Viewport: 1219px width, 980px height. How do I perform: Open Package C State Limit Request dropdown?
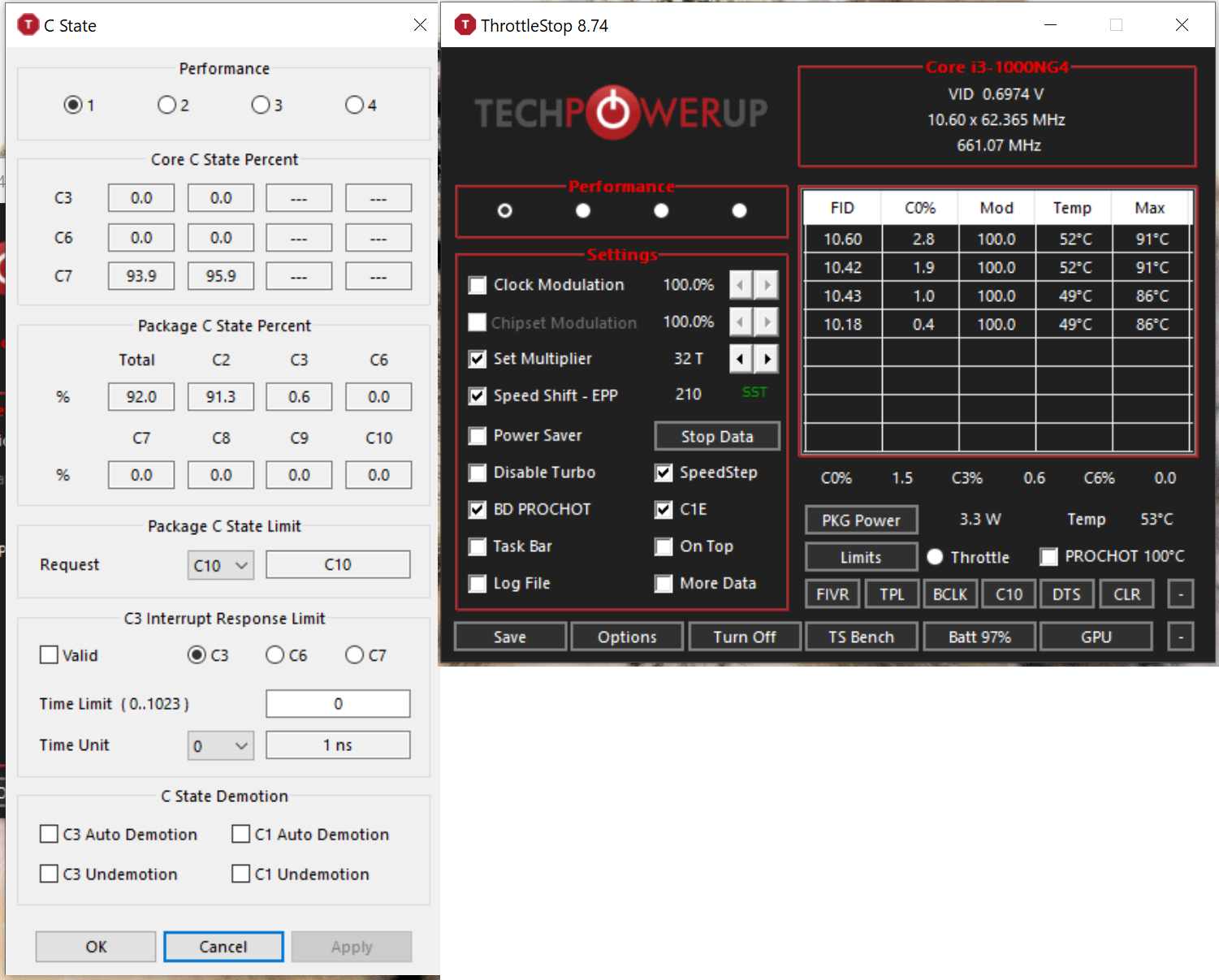click(221, 565)
